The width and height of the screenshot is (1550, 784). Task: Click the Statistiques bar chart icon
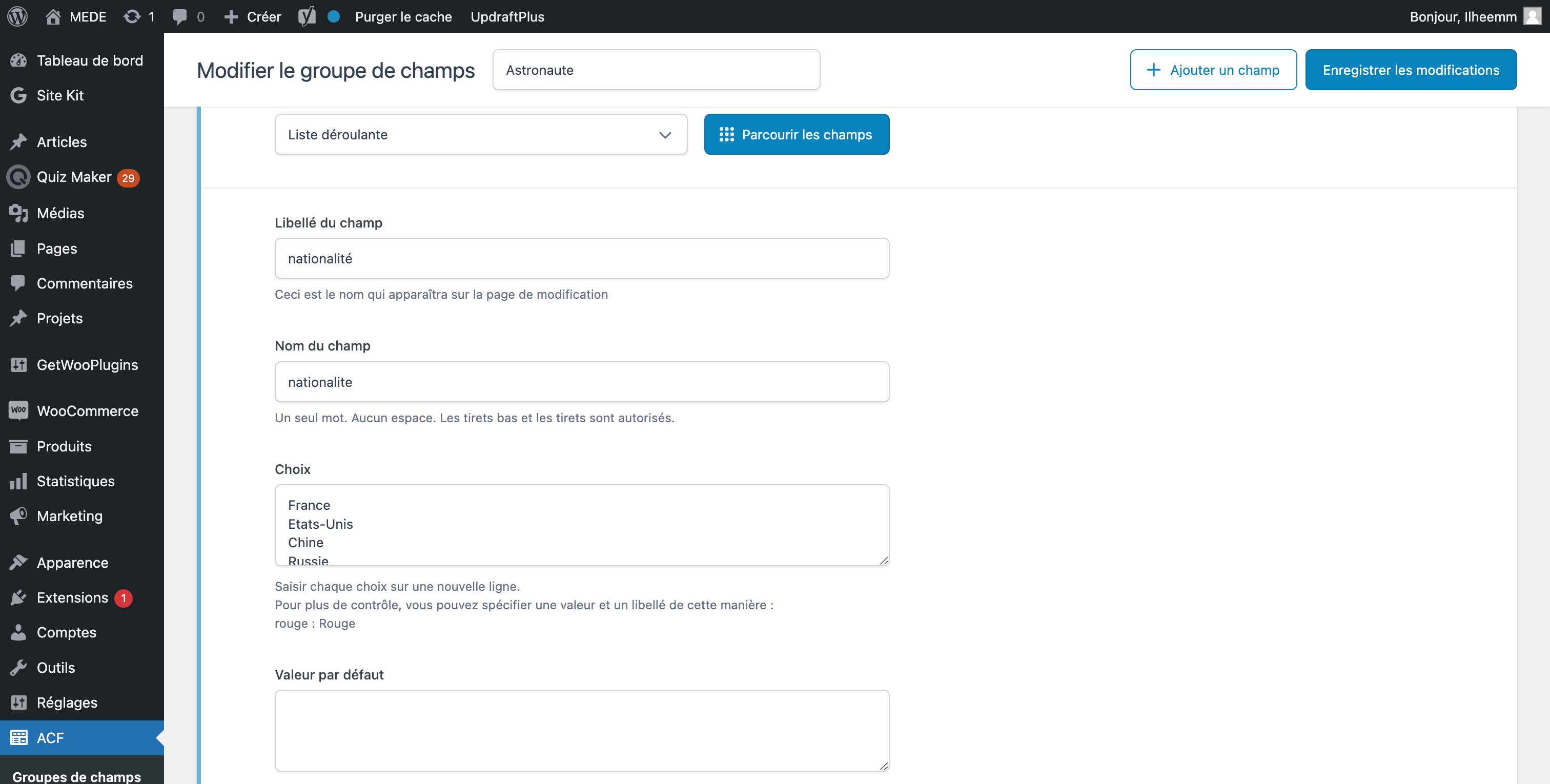pyautogui.click(x=18, y=481)
